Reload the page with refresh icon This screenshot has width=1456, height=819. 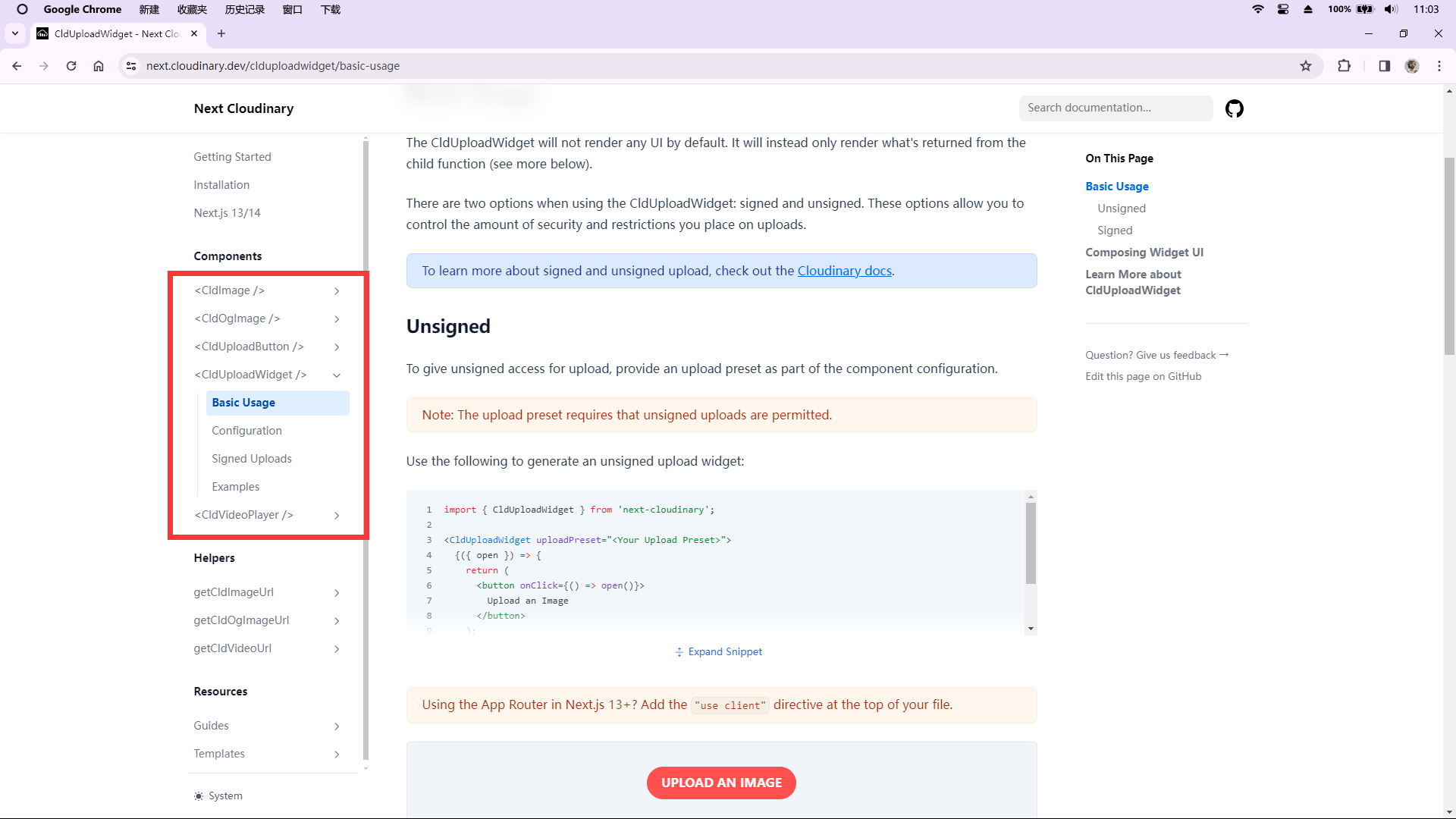tap(71, 66)
